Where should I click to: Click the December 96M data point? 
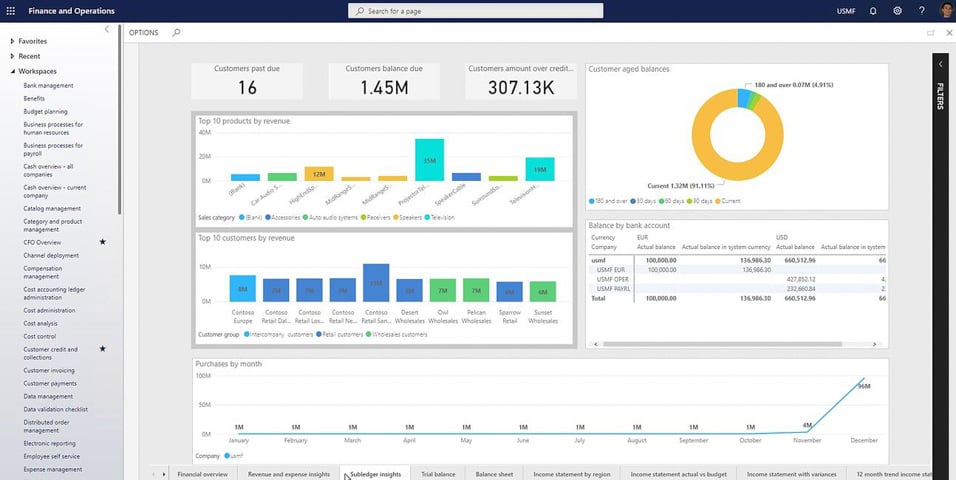point(863,379)
